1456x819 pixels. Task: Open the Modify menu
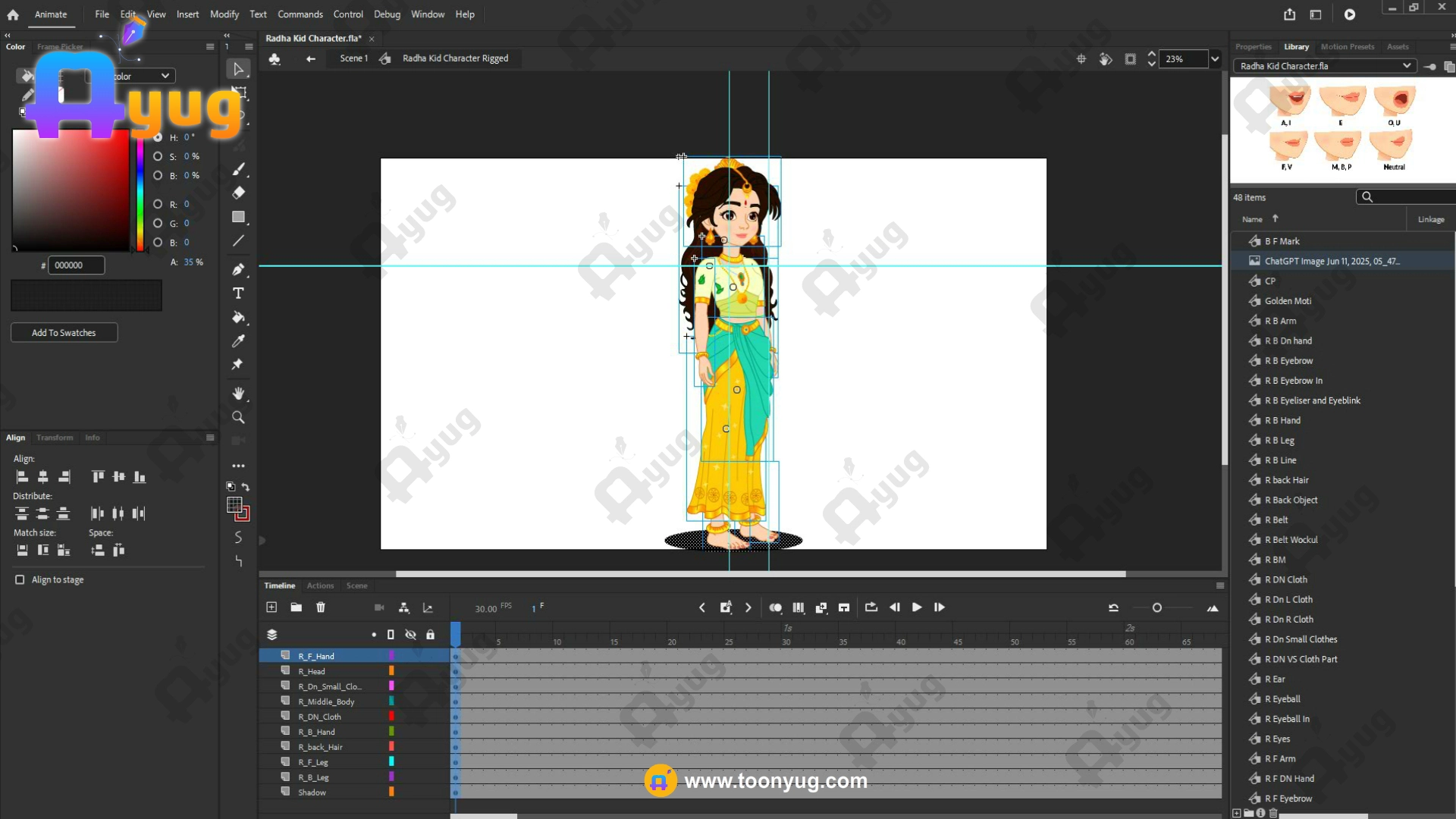coord(224,14)
